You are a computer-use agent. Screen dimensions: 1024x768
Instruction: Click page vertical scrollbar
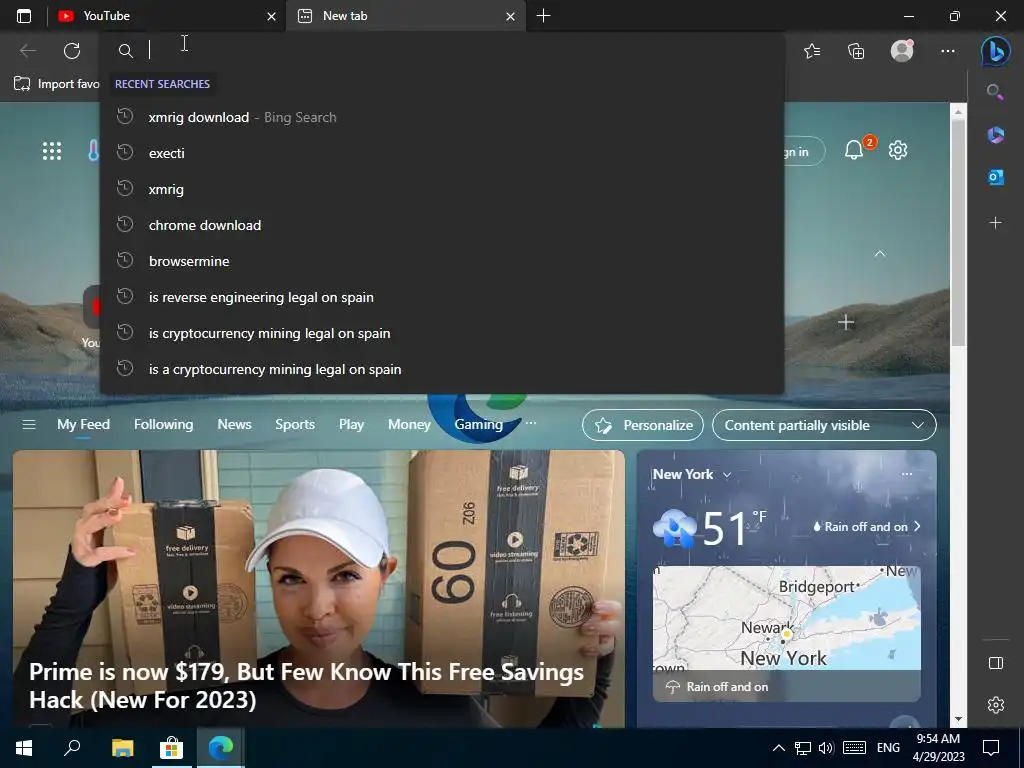click(x=958, y=234)
